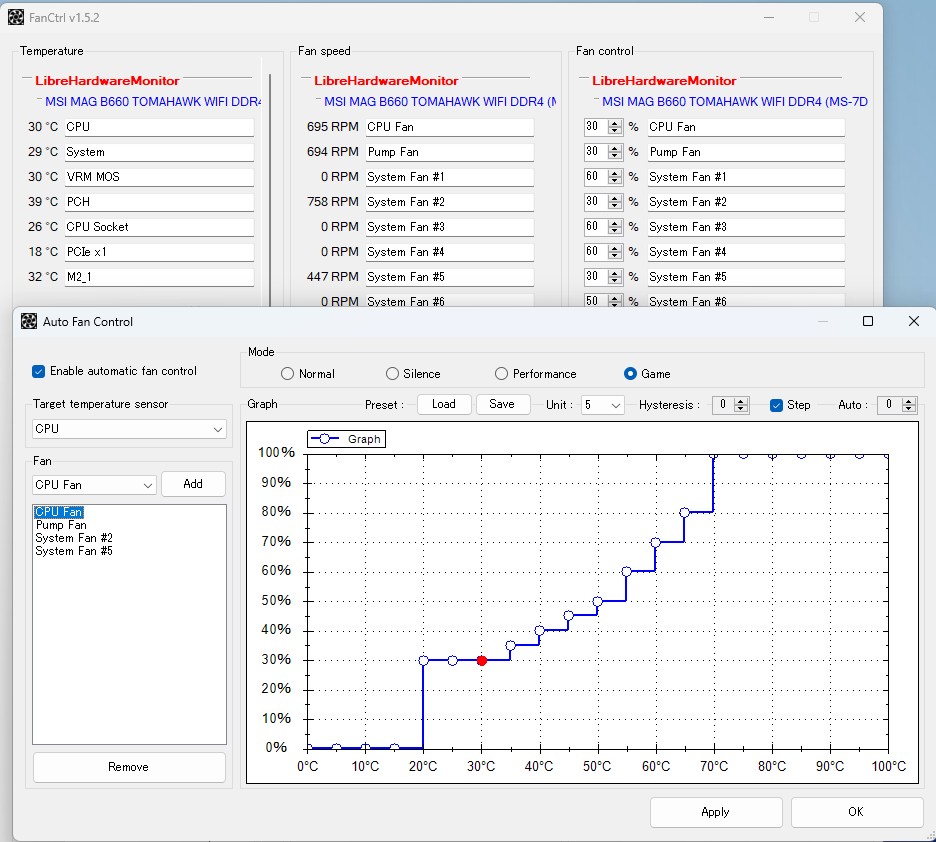Viewport: 936px width, 842px height.
Task: Select Normal mode radio button
Action: 287,374
